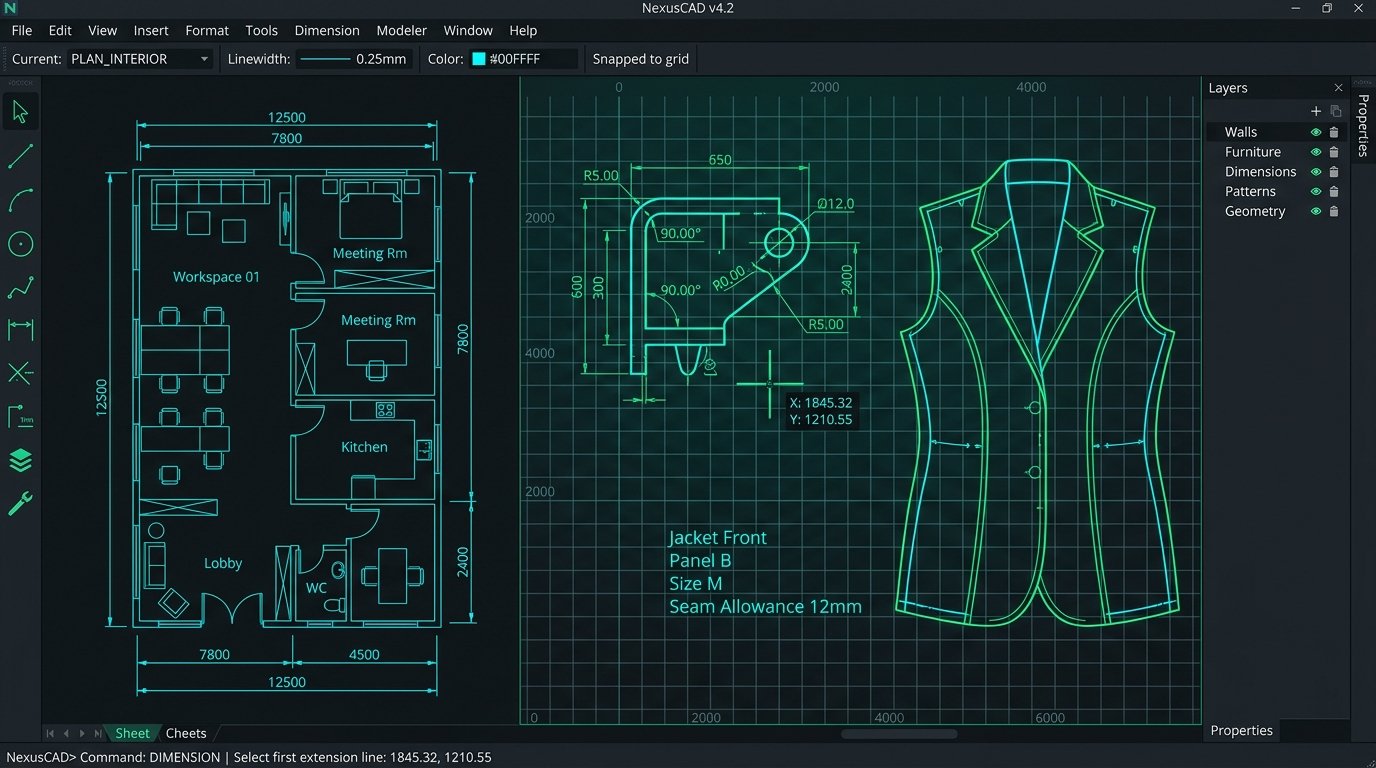Screen dimensions: 1376x768
Task: Delete the Walls layer
Action: [x=1334, y=132]
